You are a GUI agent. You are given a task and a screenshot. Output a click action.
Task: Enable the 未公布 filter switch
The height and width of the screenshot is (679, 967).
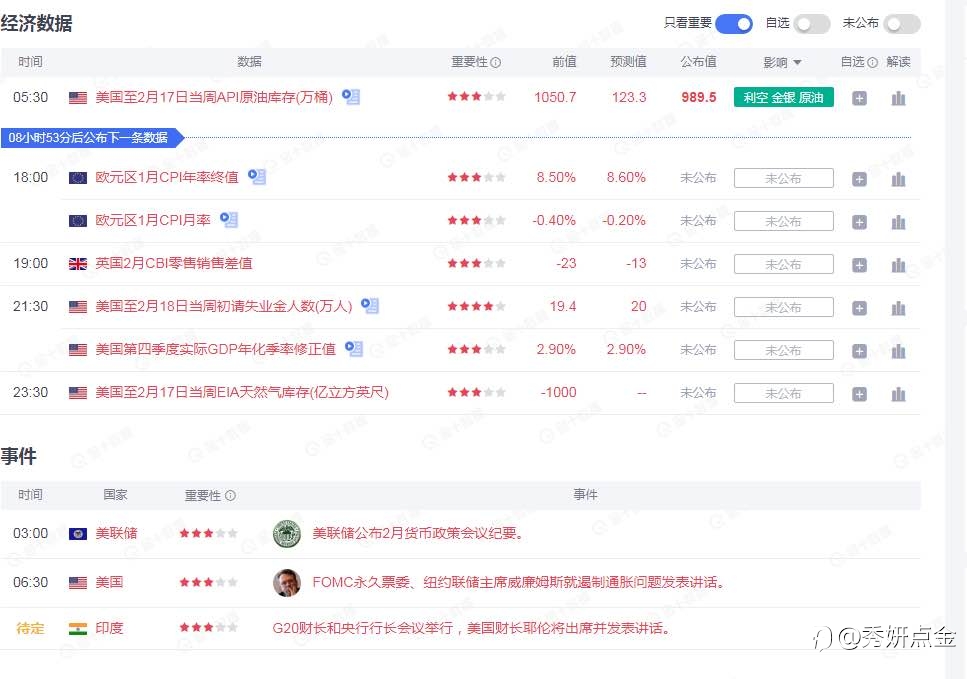902,24
